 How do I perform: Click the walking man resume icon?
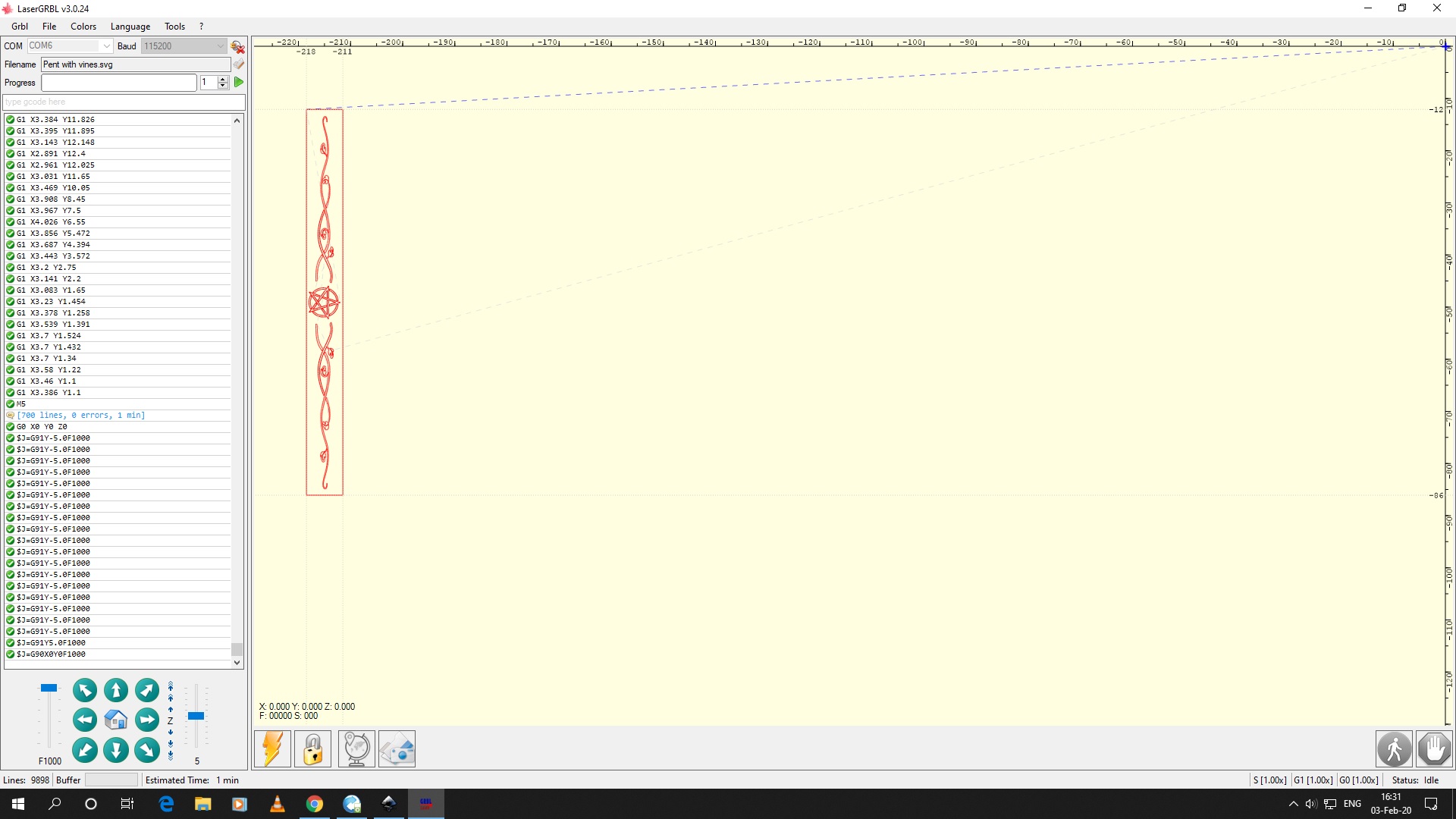[1393, 748]
